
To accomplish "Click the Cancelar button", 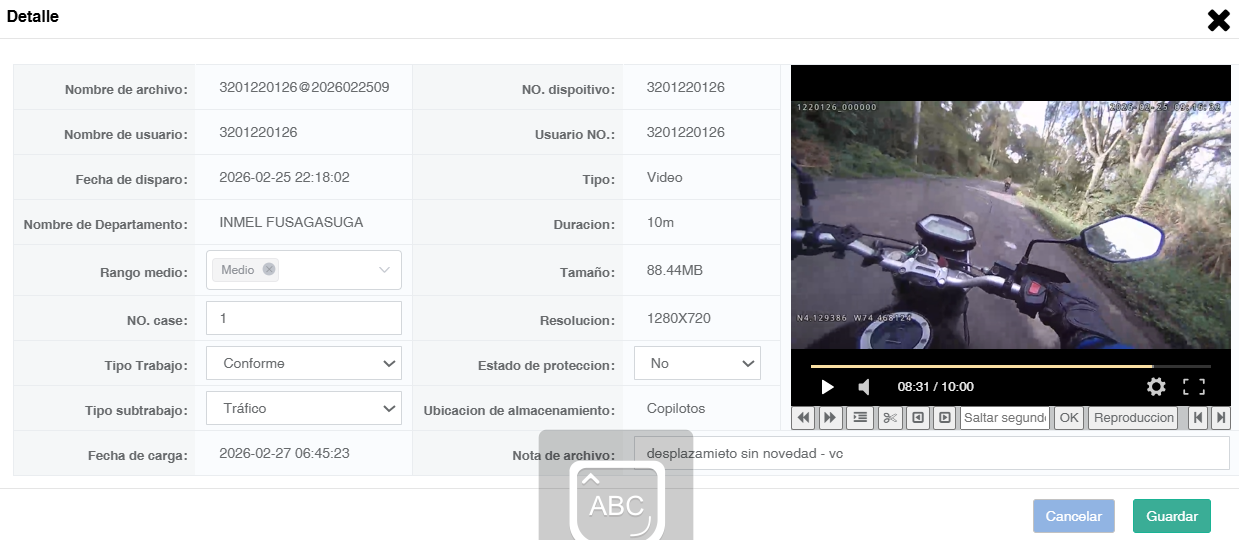I will [1074, 516].
